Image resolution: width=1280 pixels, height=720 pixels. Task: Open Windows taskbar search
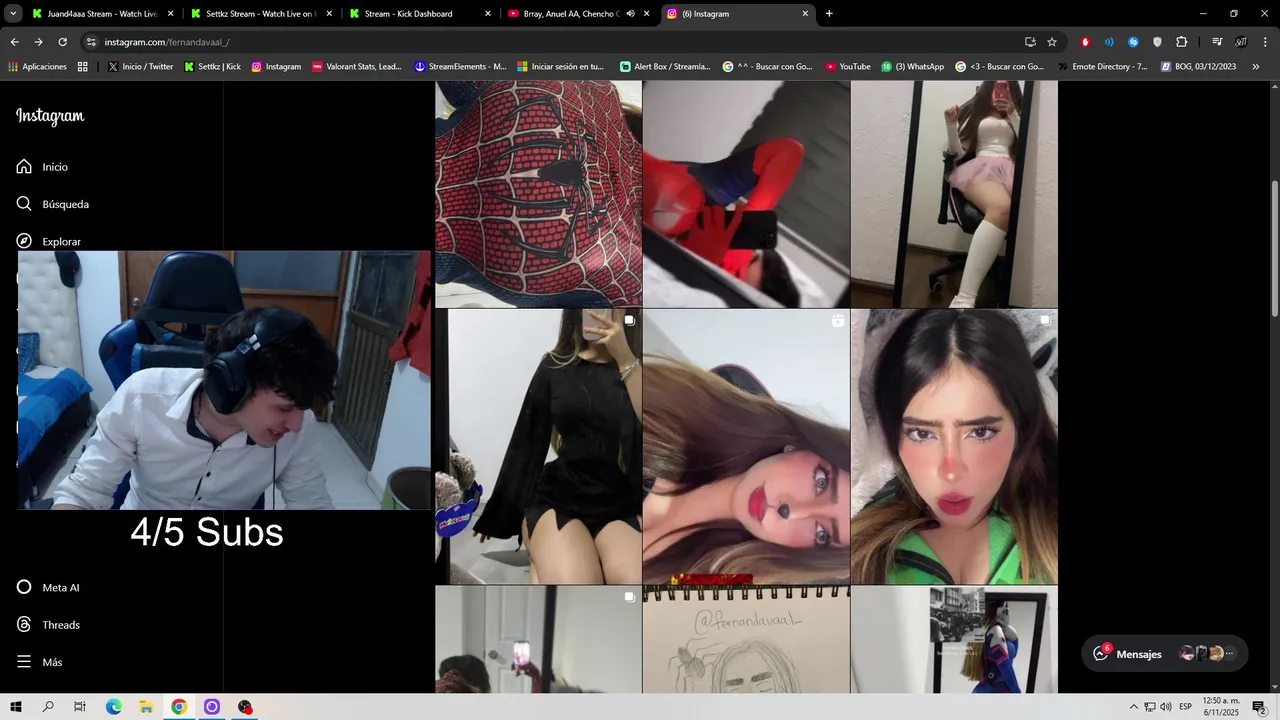point(48,707)
